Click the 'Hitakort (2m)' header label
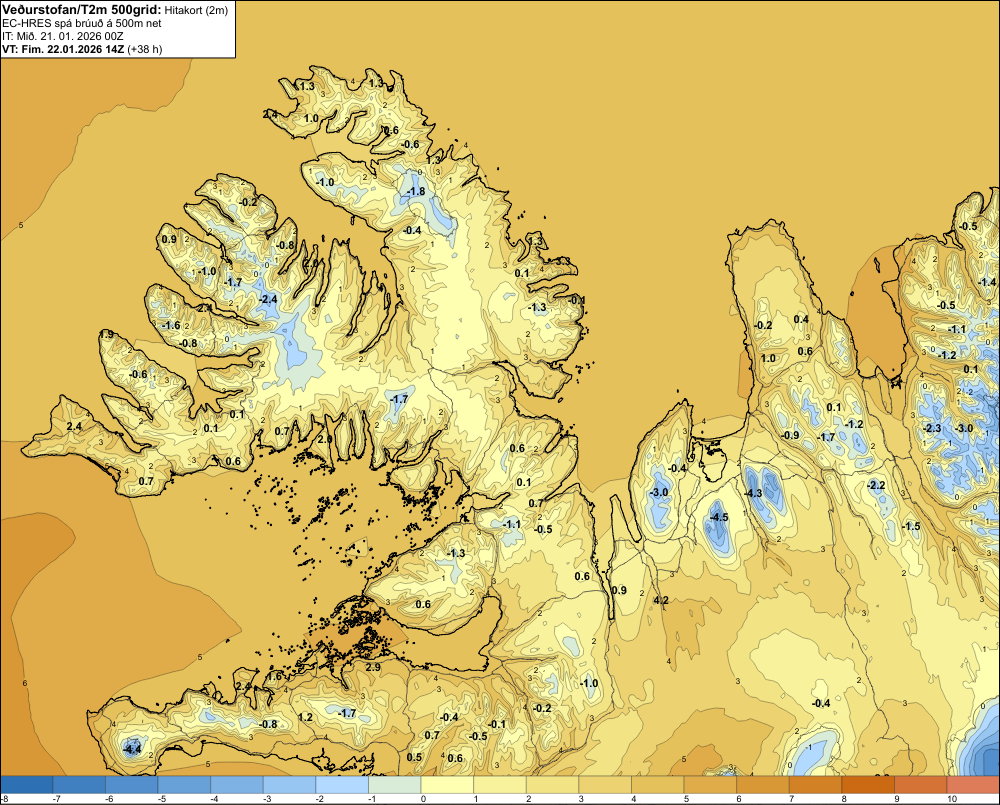 click(195, 10)
